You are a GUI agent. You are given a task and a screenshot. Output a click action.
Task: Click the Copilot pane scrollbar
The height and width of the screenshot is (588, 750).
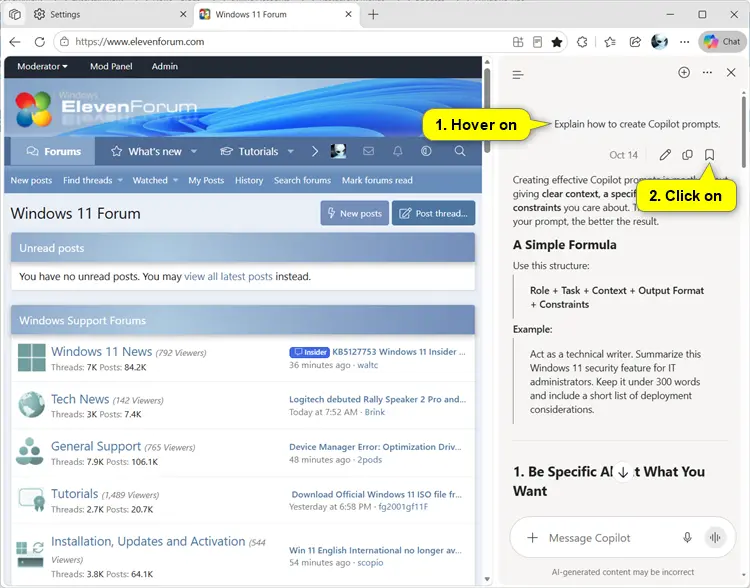[x=744, y=132]
